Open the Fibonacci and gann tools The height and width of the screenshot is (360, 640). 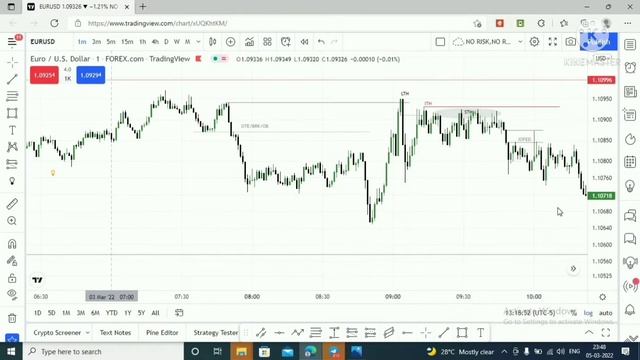pos(12,96)
